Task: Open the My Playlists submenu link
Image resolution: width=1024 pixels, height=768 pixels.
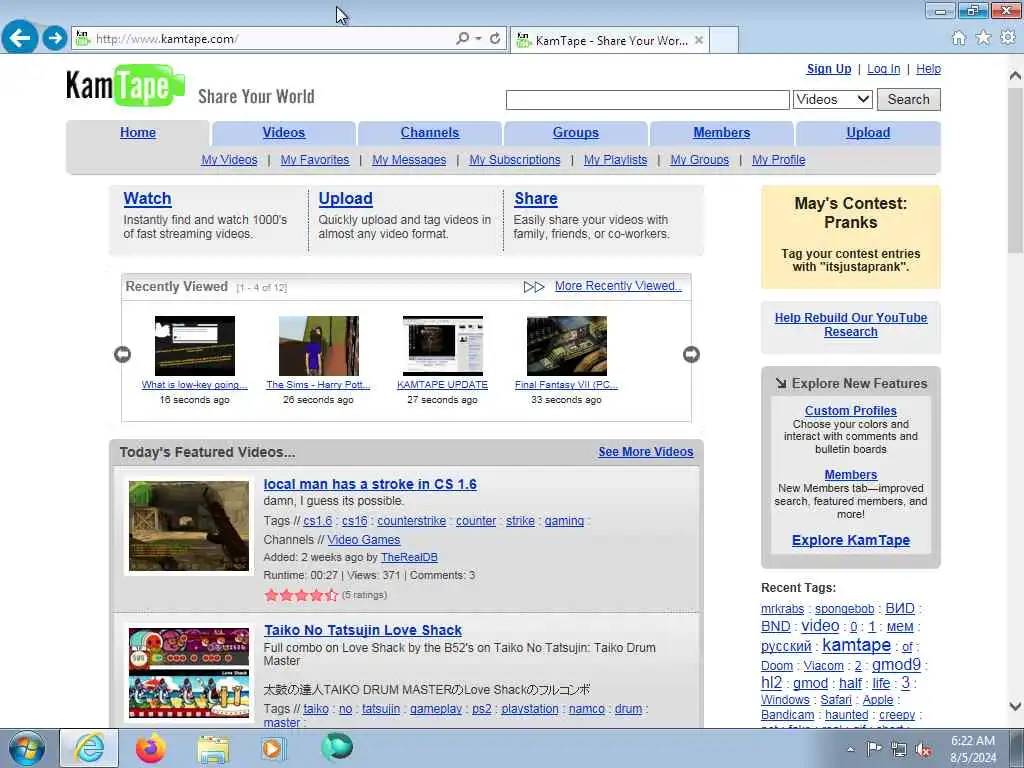Action: point(615,160)
